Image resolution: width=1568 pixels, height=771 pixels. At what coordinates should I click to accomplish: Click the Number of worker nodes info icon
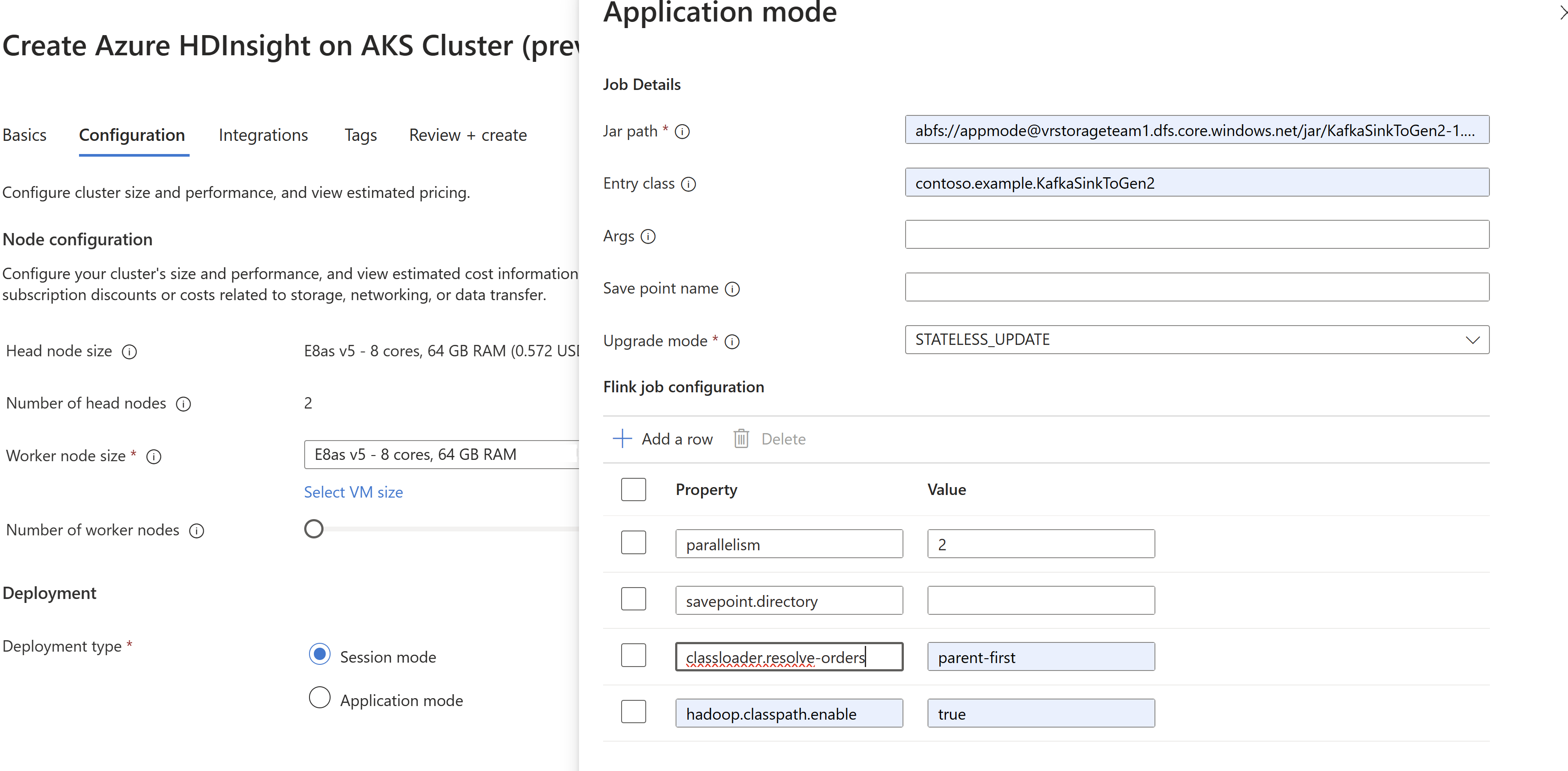pyautogui.click(x=196, y=531)
